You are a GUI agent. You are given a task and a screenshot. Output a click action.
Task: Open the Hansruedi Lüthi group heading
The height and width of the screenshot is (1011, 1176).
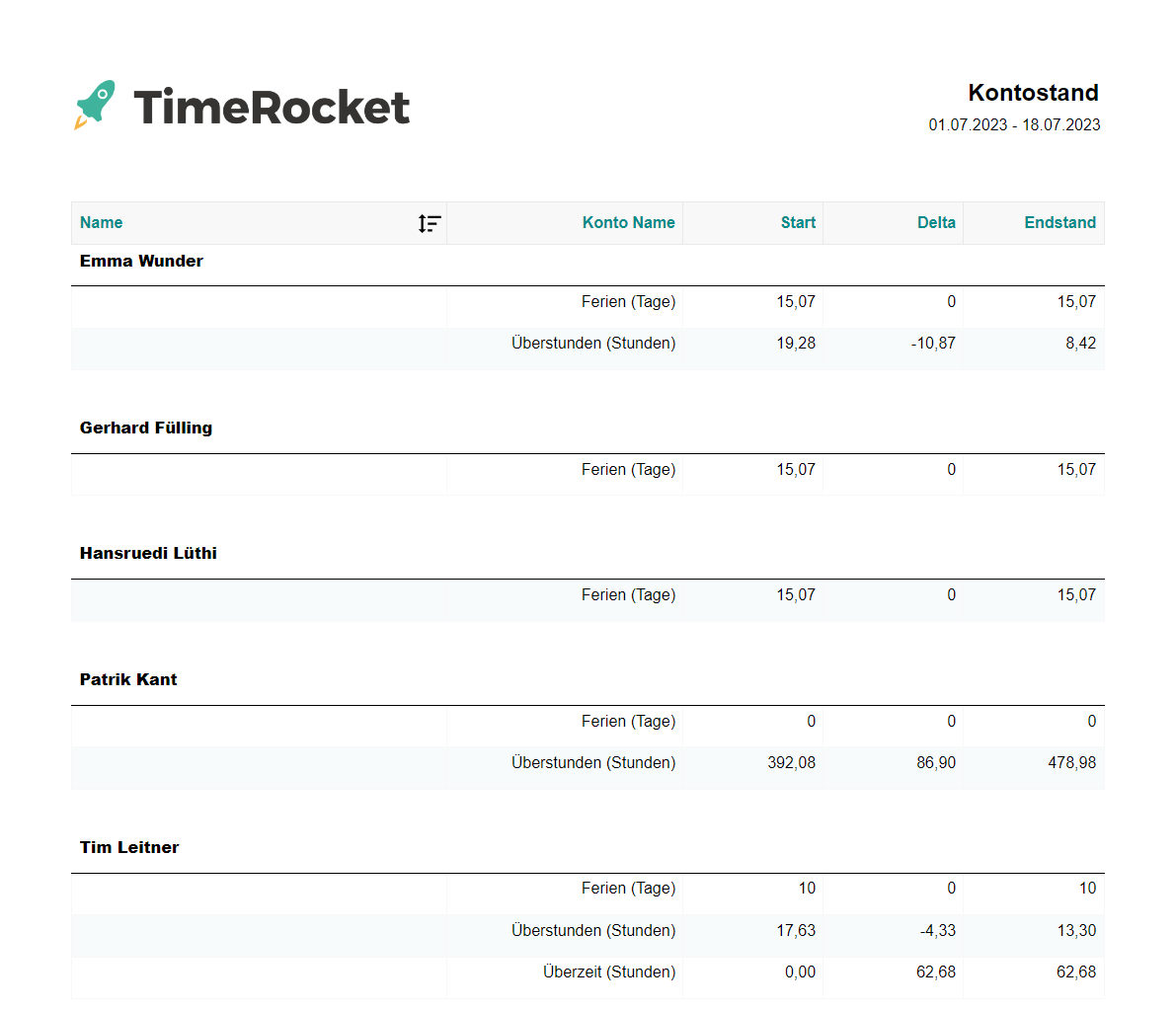click(148, 554)
